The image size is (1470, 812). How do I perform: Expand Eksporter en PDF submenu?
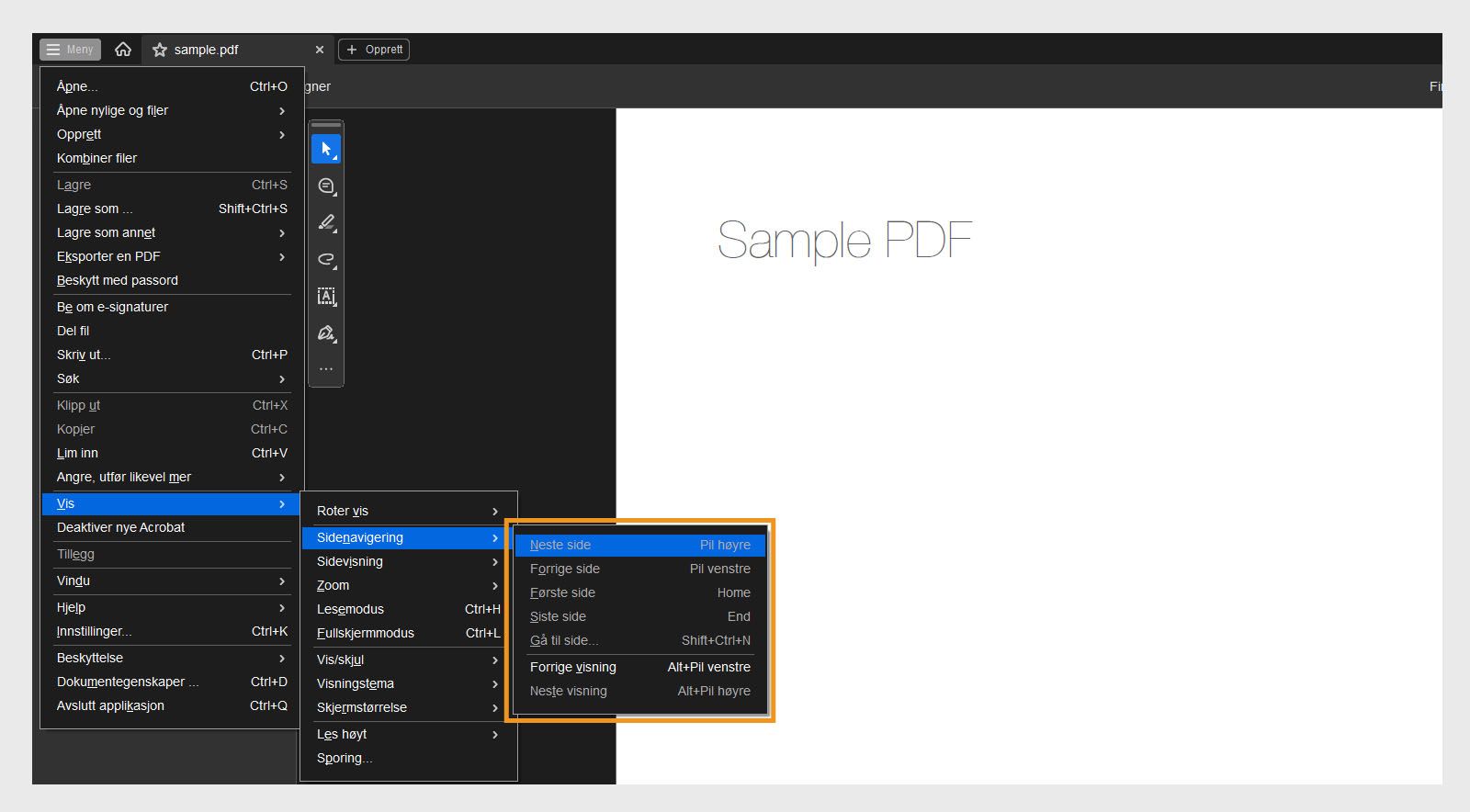coord(172,256)
